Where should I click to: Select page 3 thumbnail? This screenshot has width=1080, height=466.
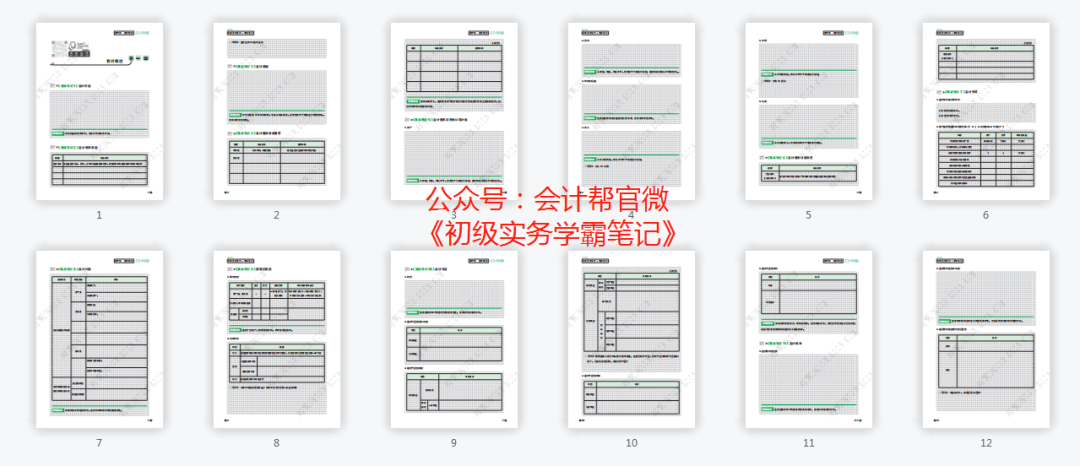pyautogui.click(x=454, y=112)
